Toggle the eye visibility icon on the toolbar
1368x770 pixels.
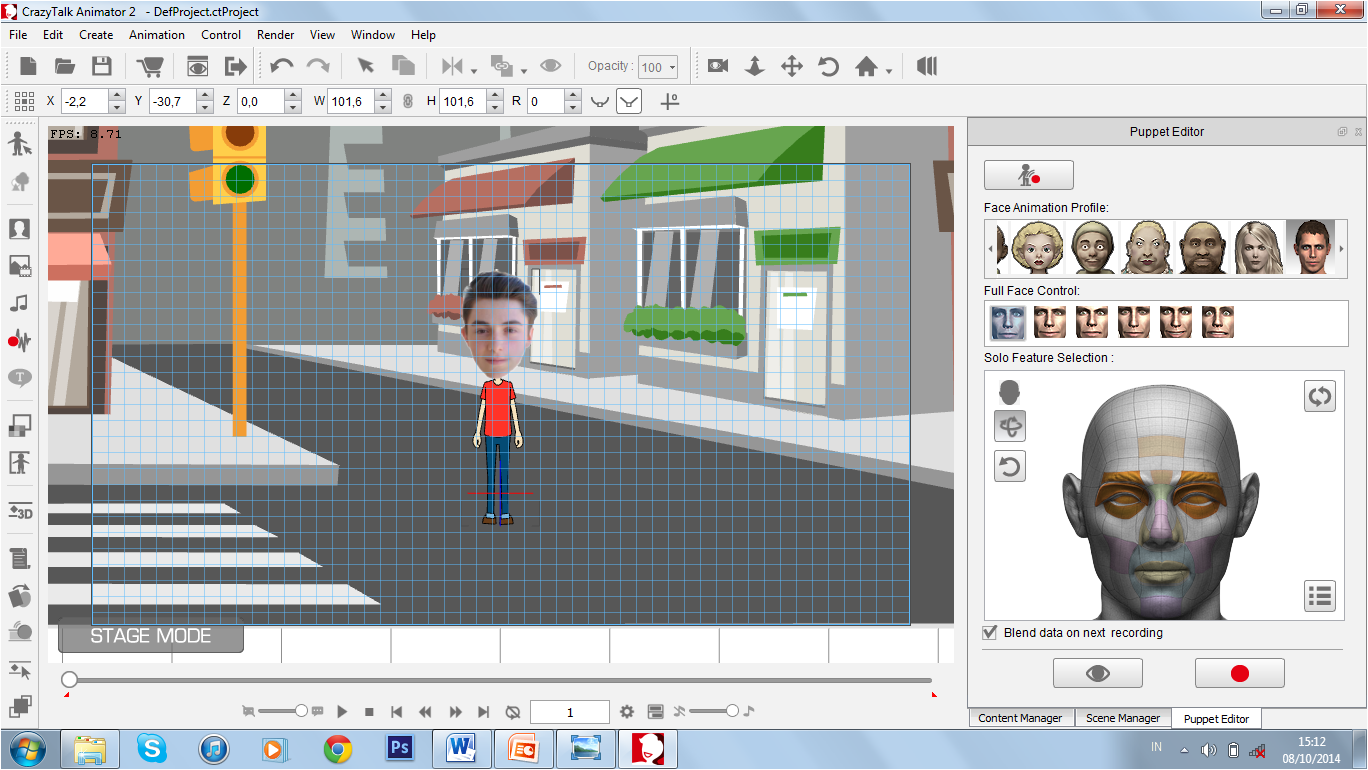coord(550,66)
